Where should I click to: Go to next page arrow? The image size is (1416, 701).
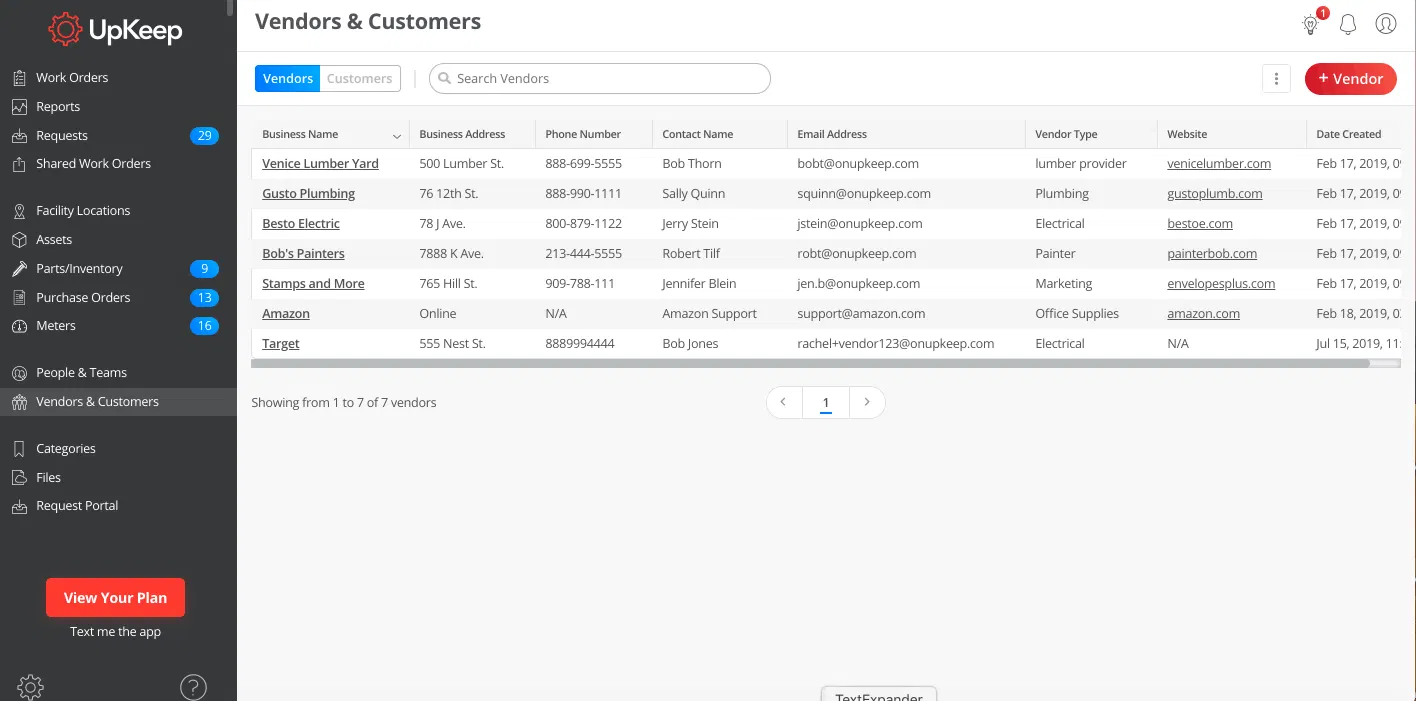tap(867, 403)
